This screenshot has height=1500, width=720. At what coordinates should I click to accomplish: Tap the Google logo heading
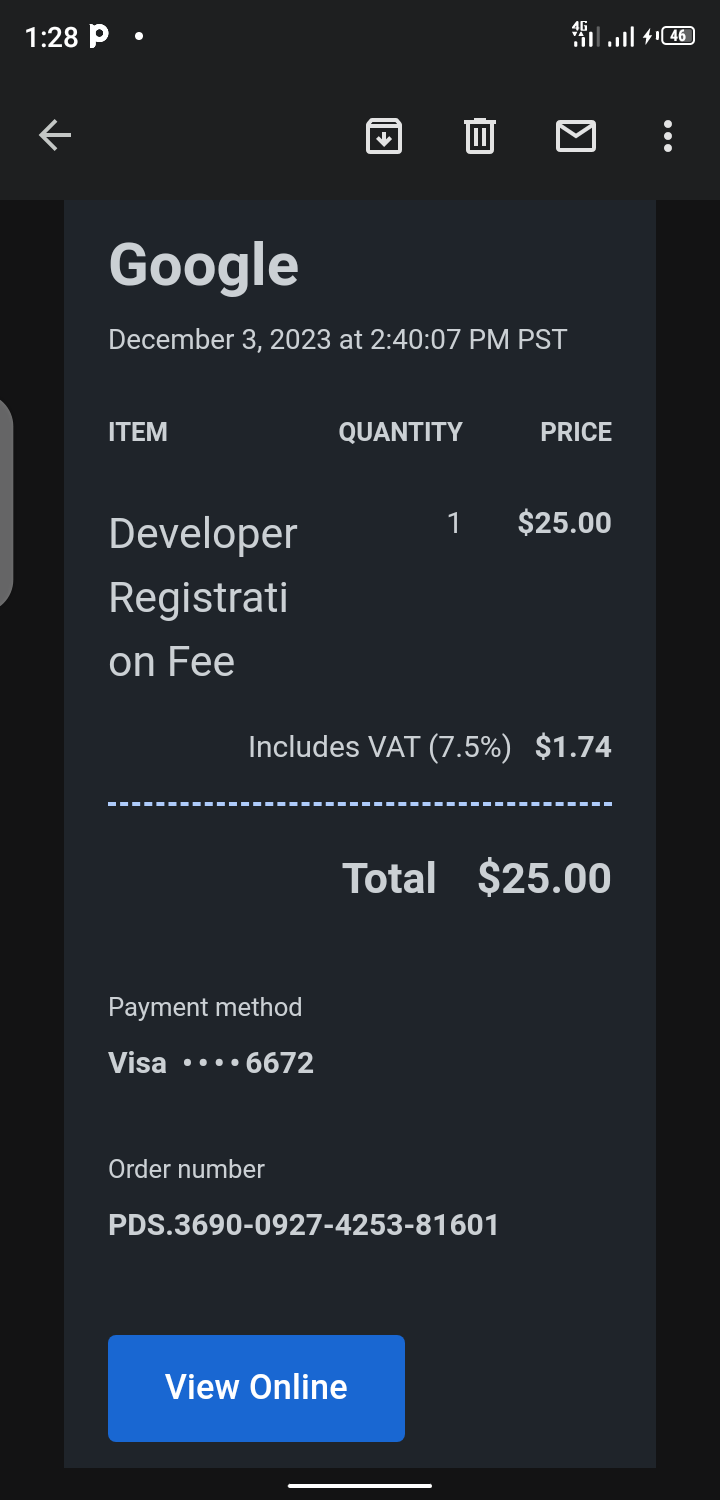coord(203,266)
